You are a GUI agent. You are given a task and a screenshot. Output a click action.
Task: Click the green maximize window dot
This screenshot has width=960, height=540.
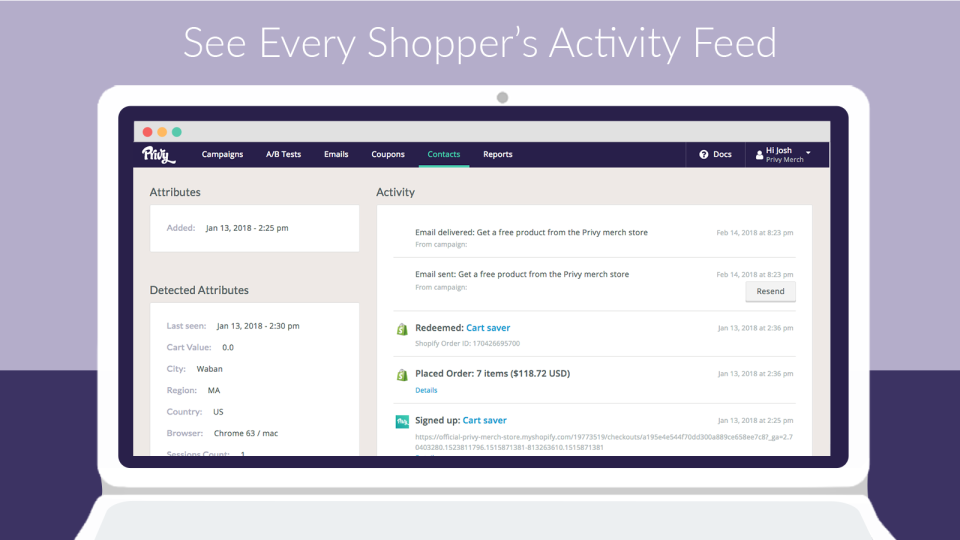click(177, 132)
